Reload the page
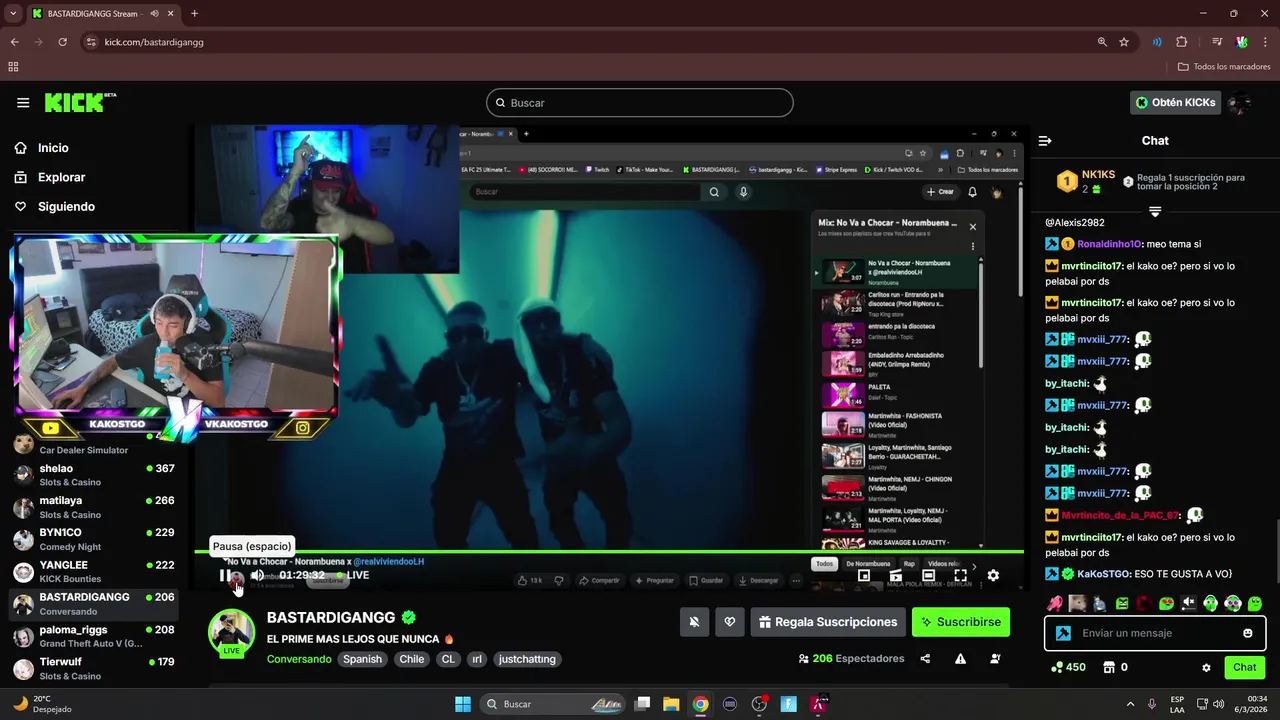The width and height of the screenshot is (1280, 720). (x=62, y=42)
